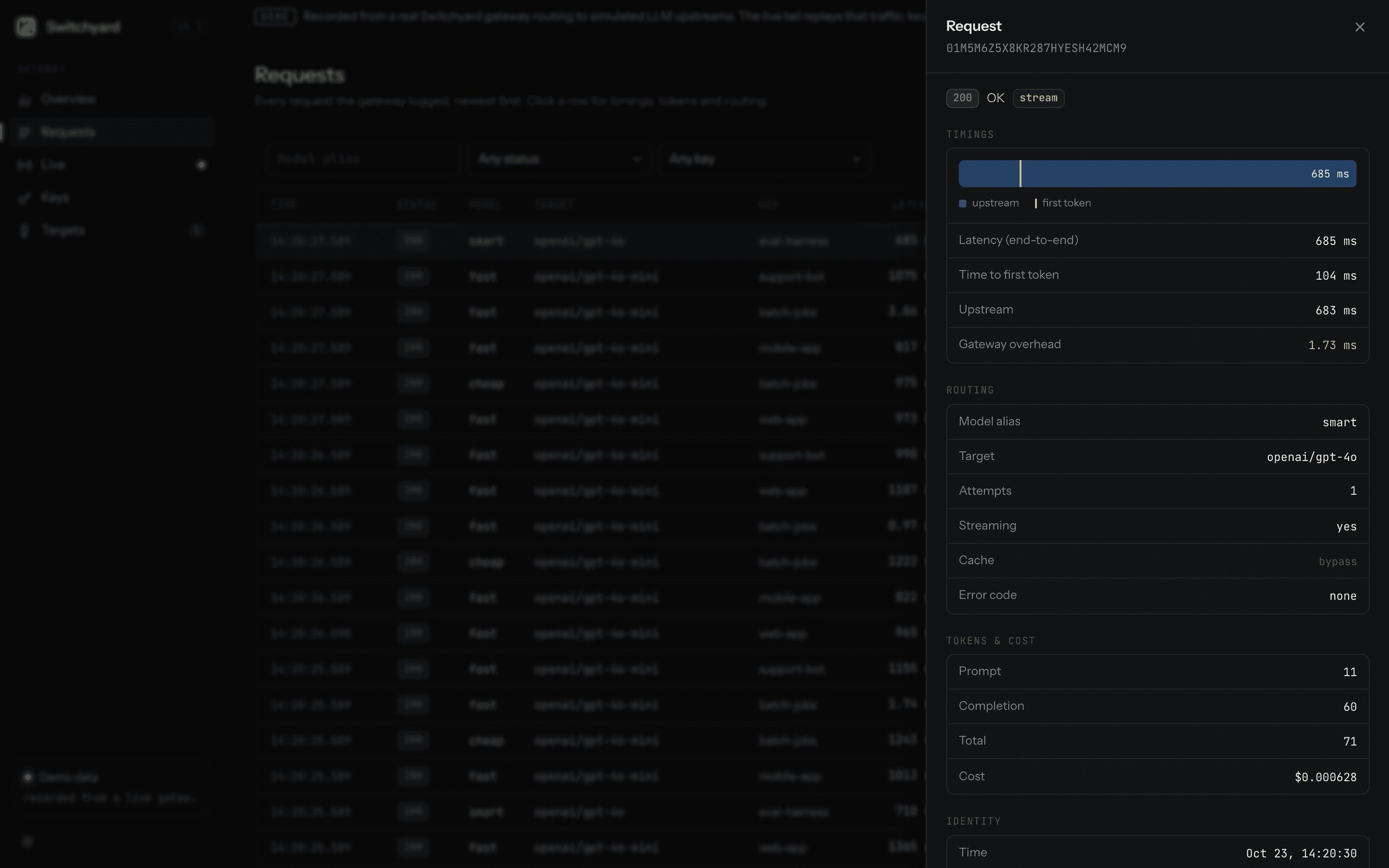Click the Prompt tokens value 11
The height and width of the screenshot is (868, 1389).
1350,672
